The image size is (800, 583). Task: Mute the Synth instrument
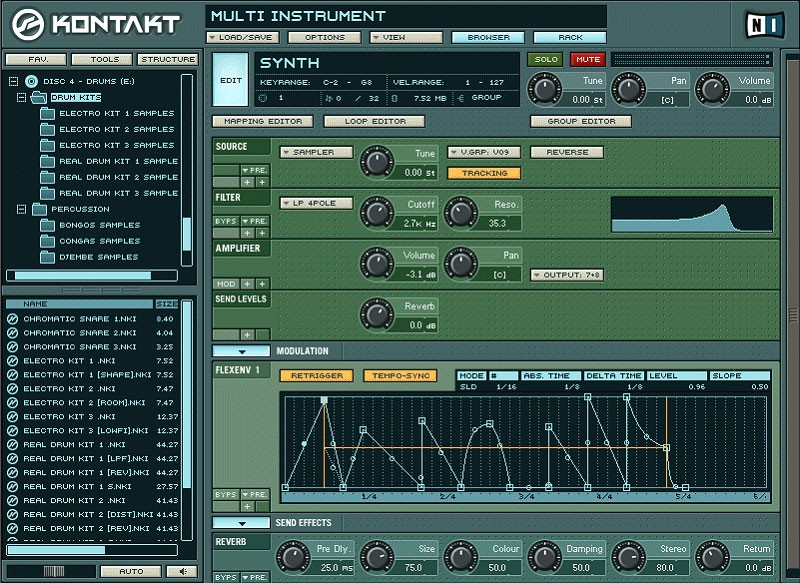[x=587, y=59]
